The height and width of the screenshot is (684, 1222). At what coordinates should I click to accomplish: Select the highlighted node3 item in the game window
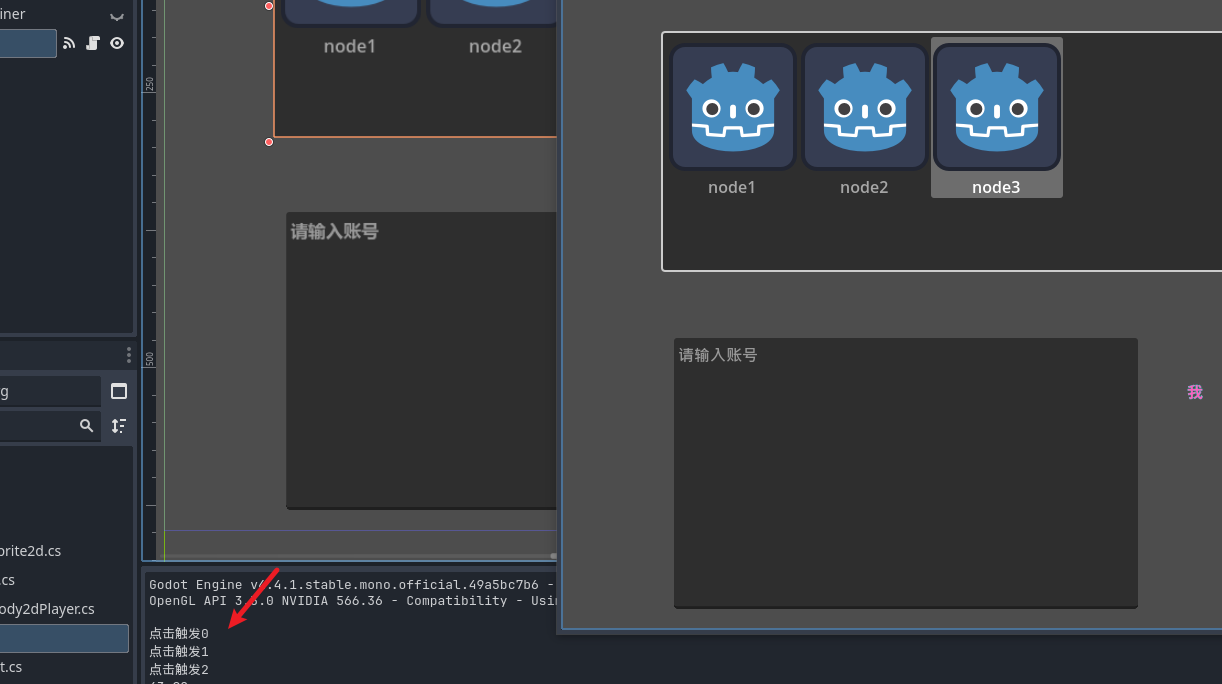point(996,118)
